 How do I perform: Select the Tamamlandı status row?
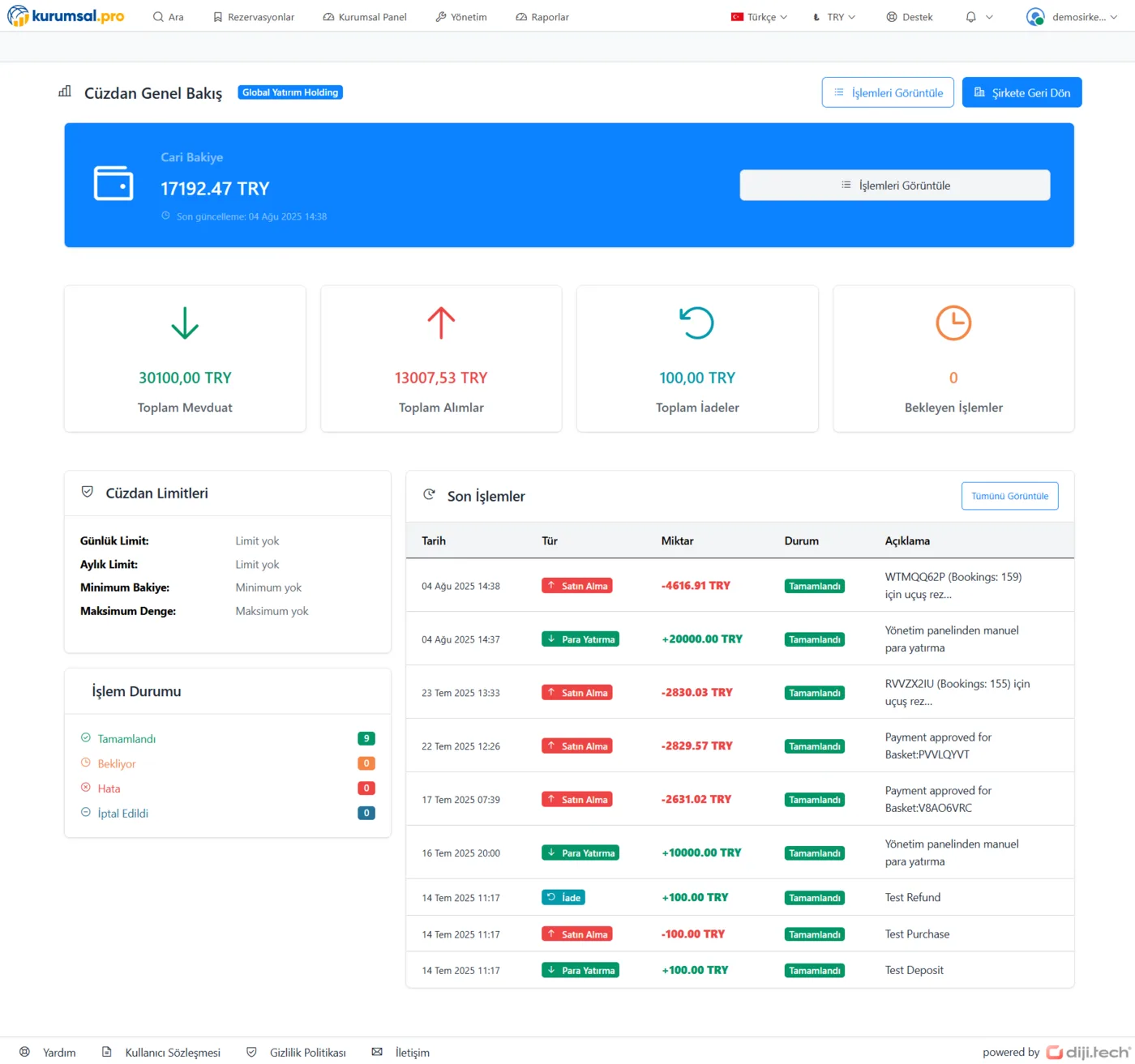coord(126,739)
